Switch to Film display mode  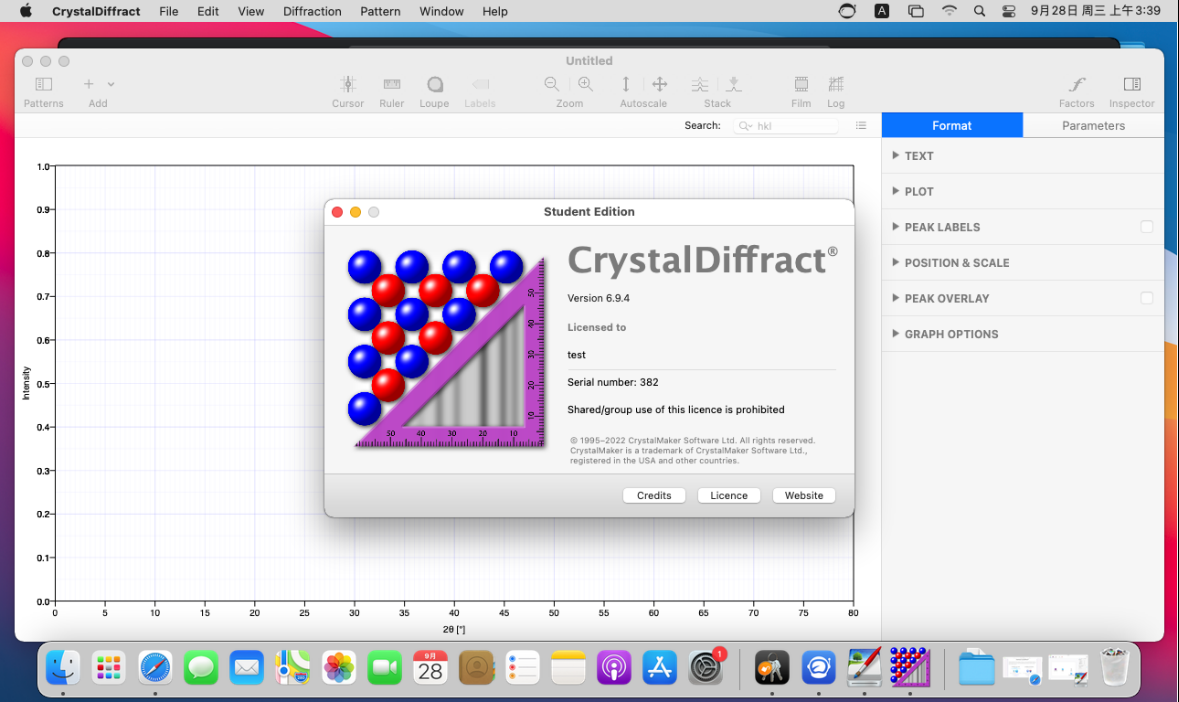tap(802, 84)
